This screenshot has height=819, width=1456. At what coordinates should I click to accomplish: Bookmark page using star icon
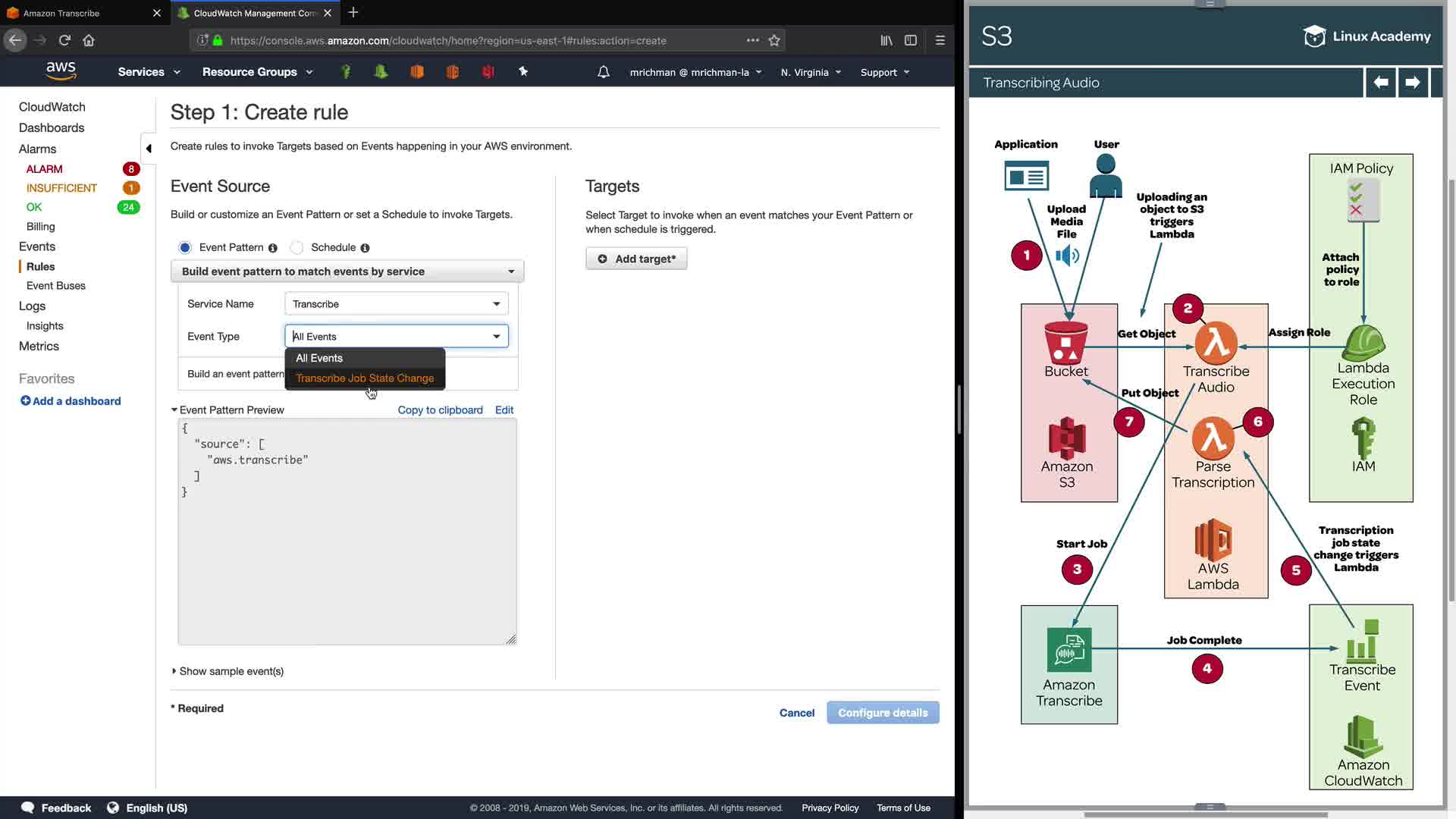click(774, 41)
